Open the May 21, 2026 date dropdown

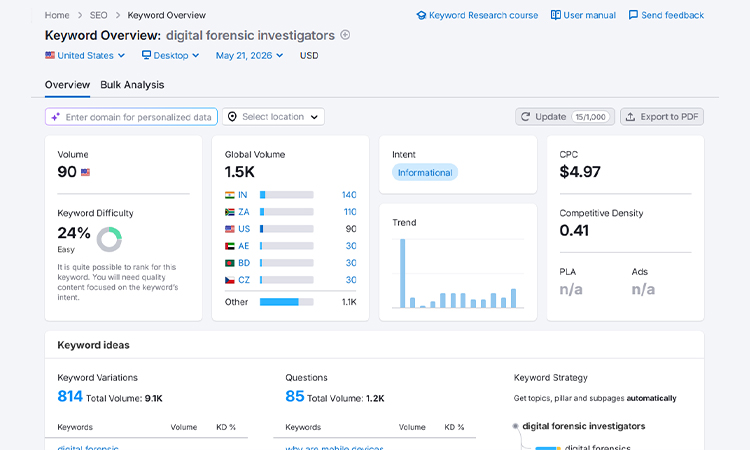(249, 55)
